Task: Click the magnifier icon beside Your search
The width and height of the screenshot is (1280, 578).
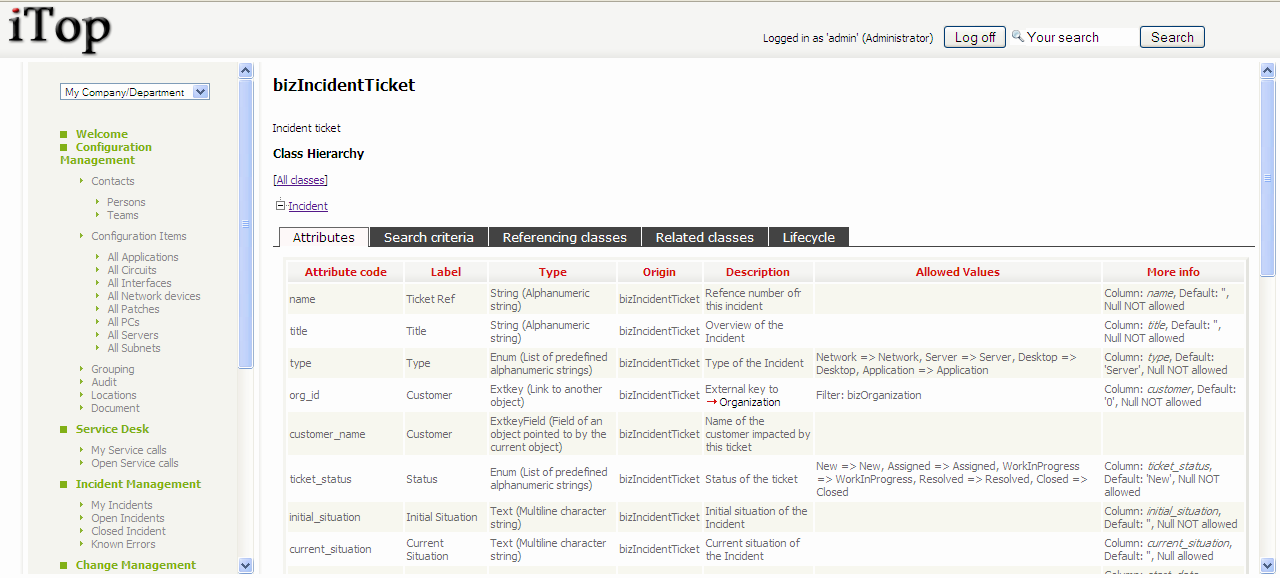Action: pos(1018,36)
